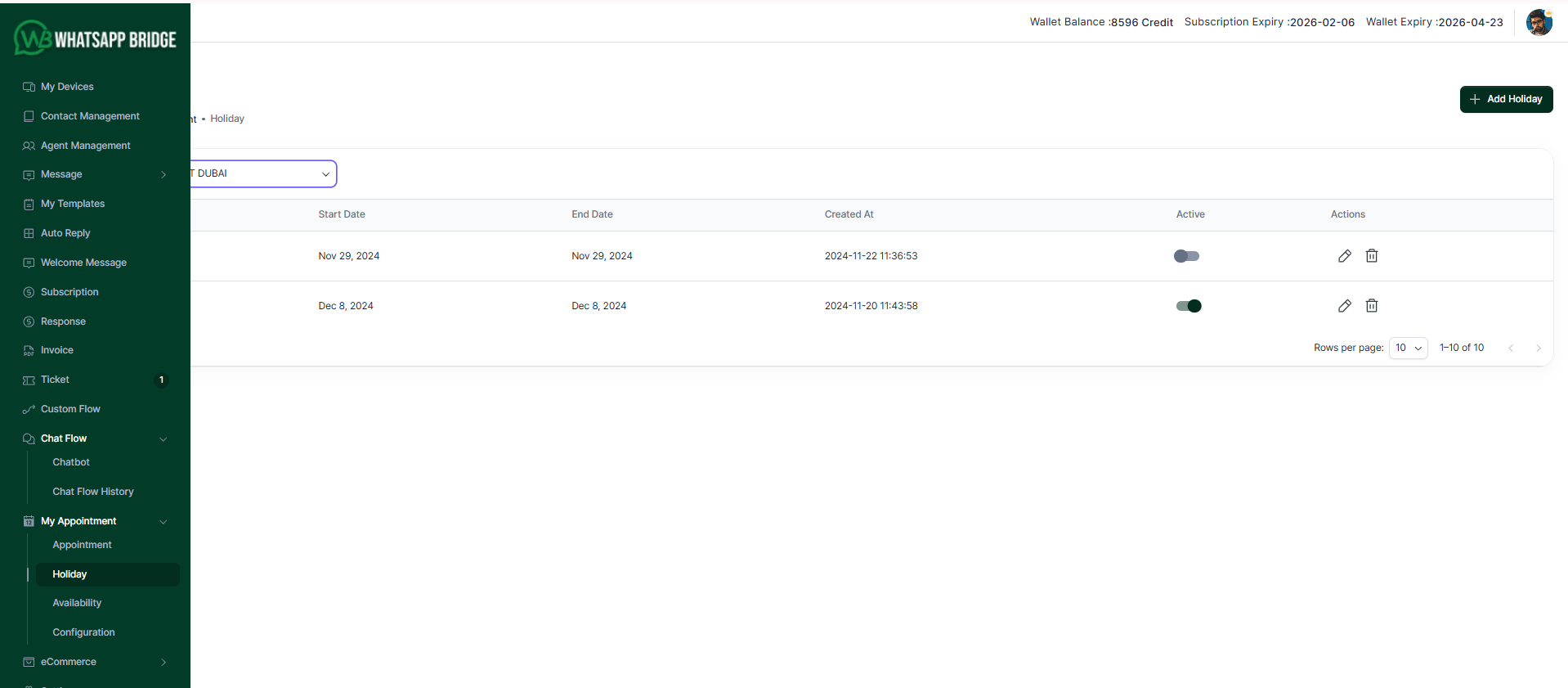Click the Add Holiday button
This screenshot has height=688, width=1568.
[x=1506, y=99]
